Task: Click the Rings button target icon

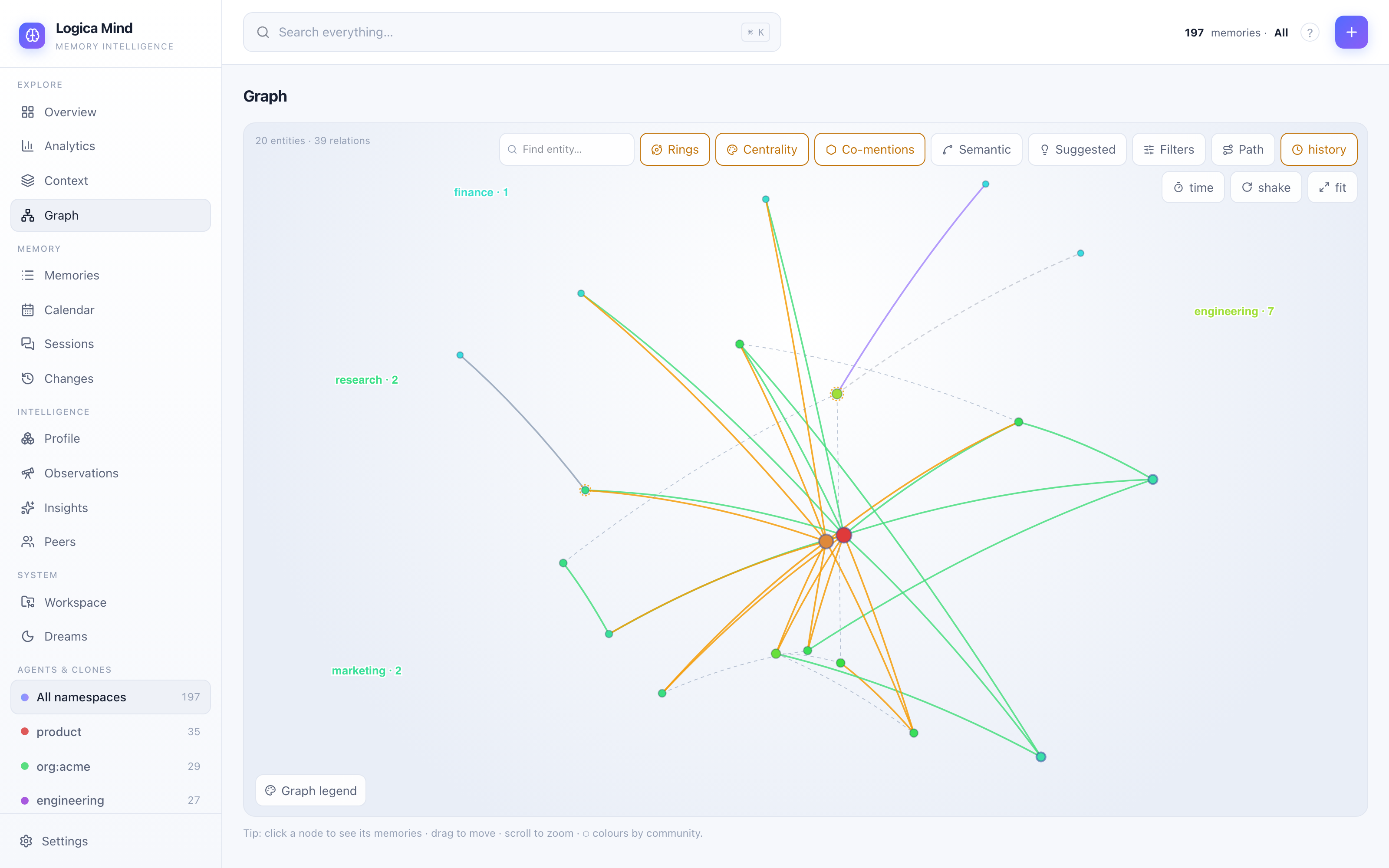Action: click(657, 150)
